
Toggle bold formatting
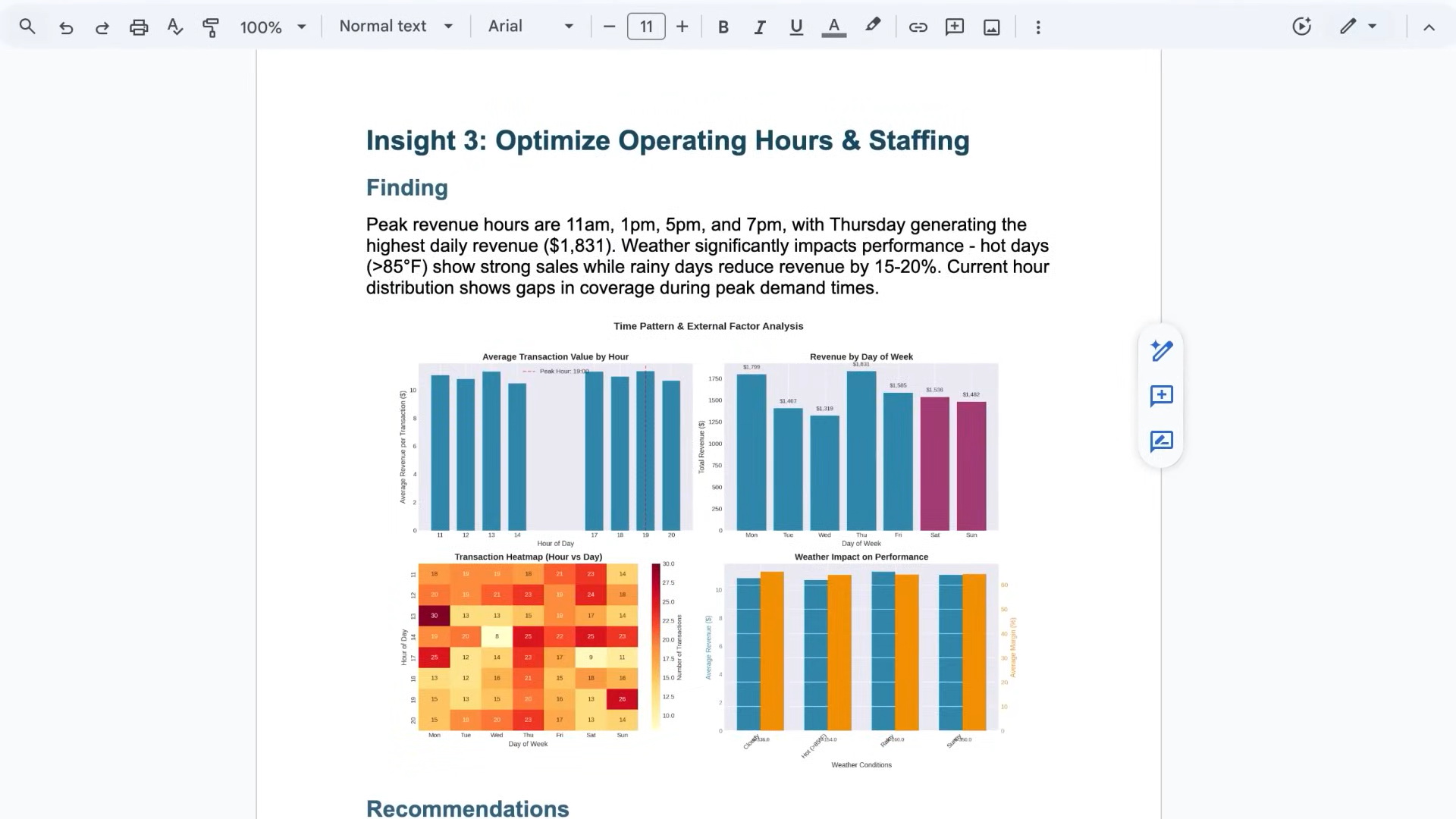point(723,27)
